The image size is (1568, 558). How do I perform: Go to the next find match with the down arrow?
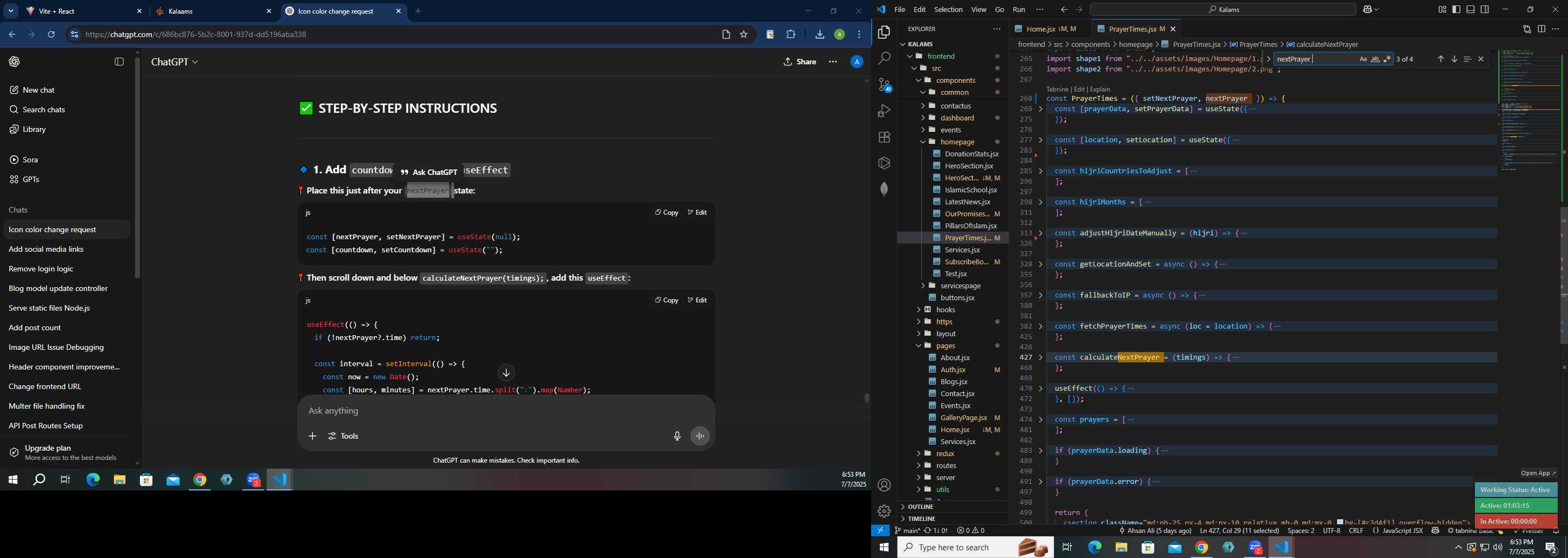1454,59
